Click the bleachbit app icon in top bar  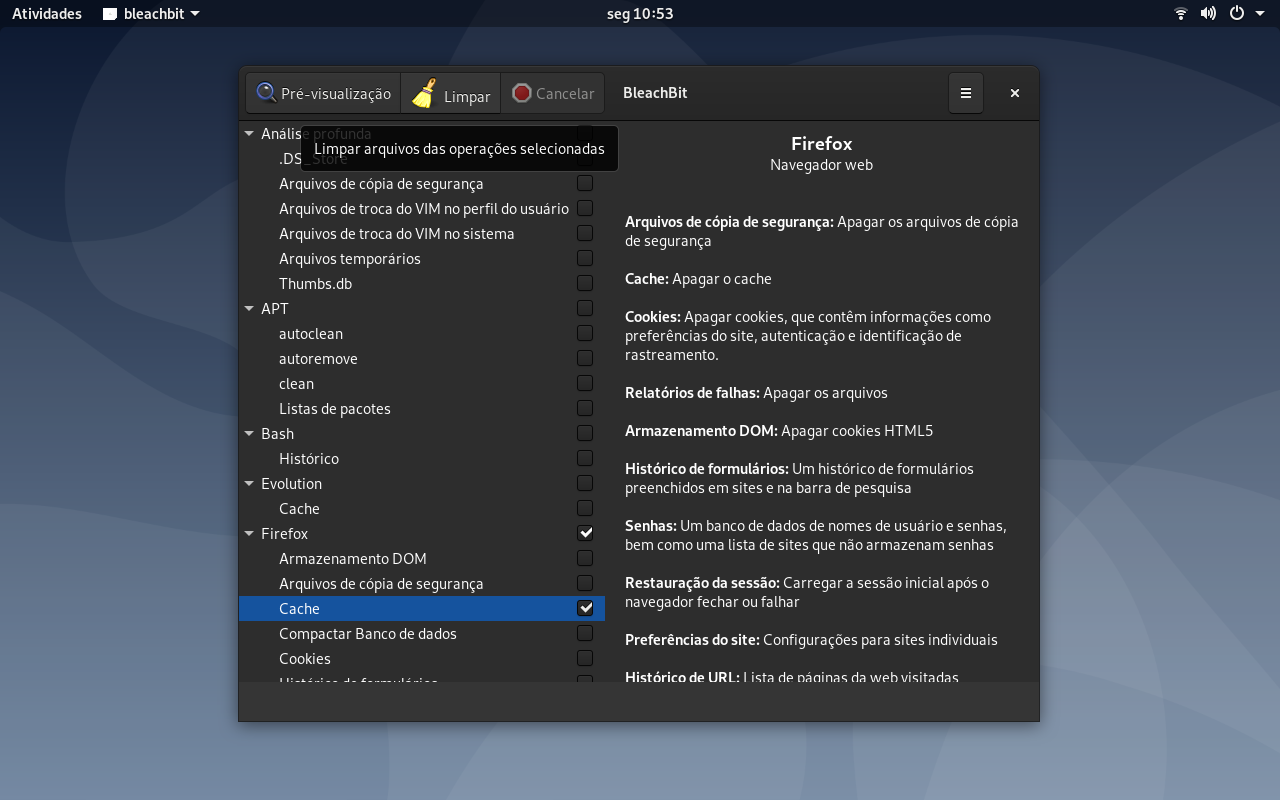tap(110, 14)
